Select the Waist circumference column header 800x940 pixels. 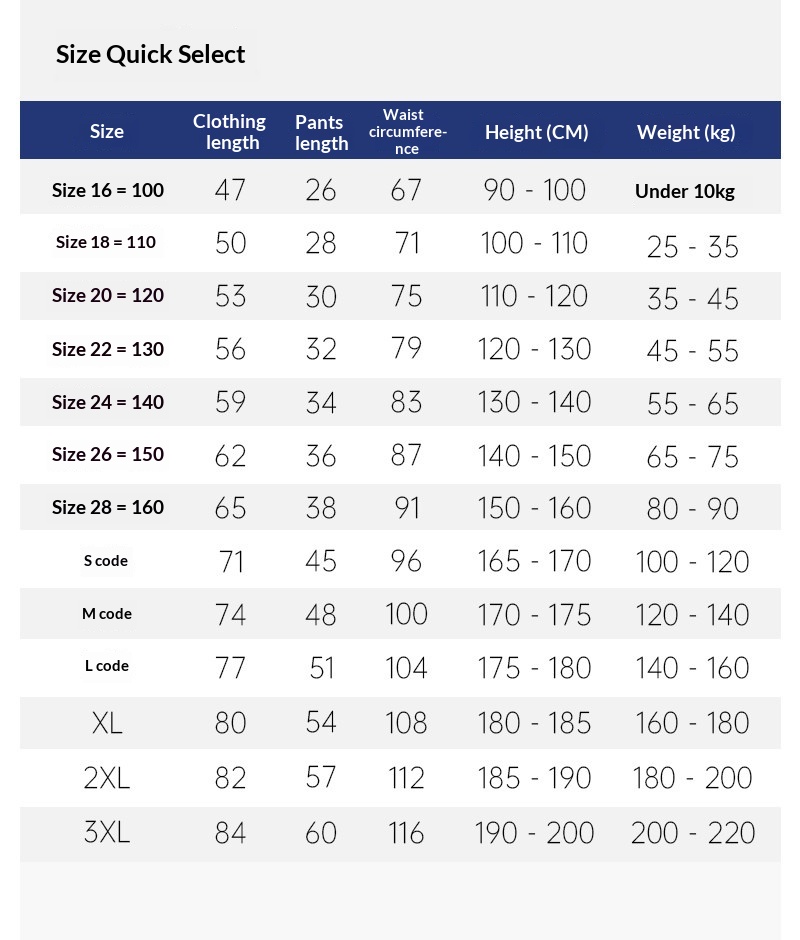(x=407, y=132)
